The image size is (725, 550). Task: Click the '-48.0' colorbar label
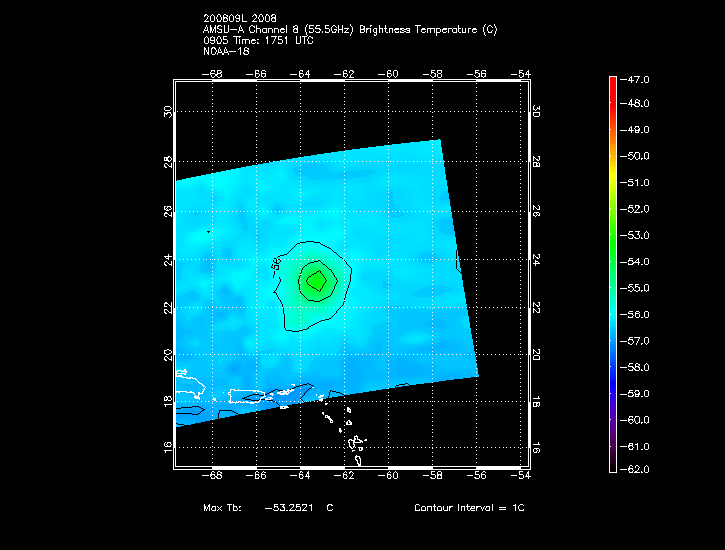click(x=634, y=104)
